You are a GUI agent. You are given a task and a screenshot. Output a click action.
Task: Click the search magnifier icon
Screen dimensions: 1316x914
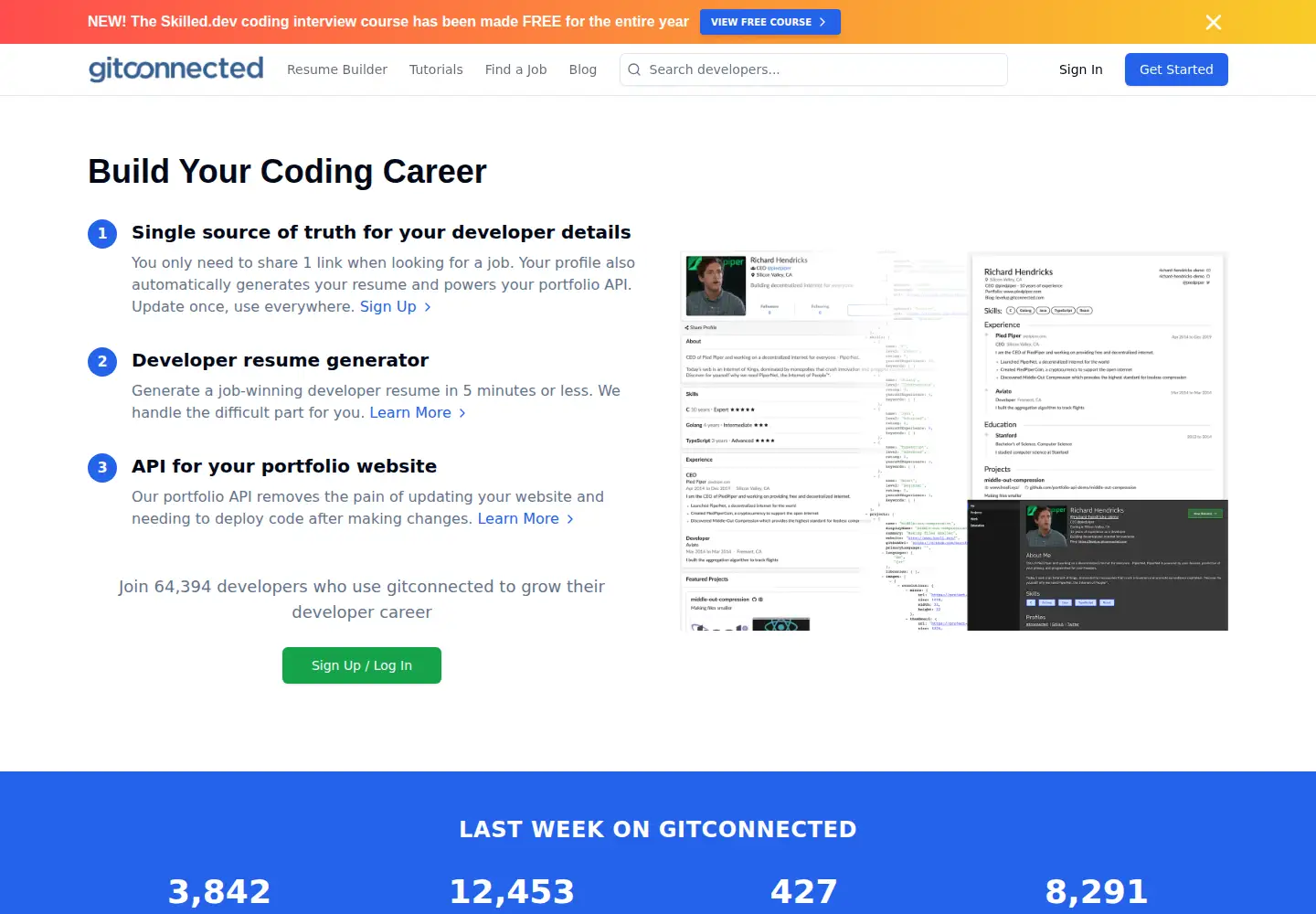coord(634,69)
